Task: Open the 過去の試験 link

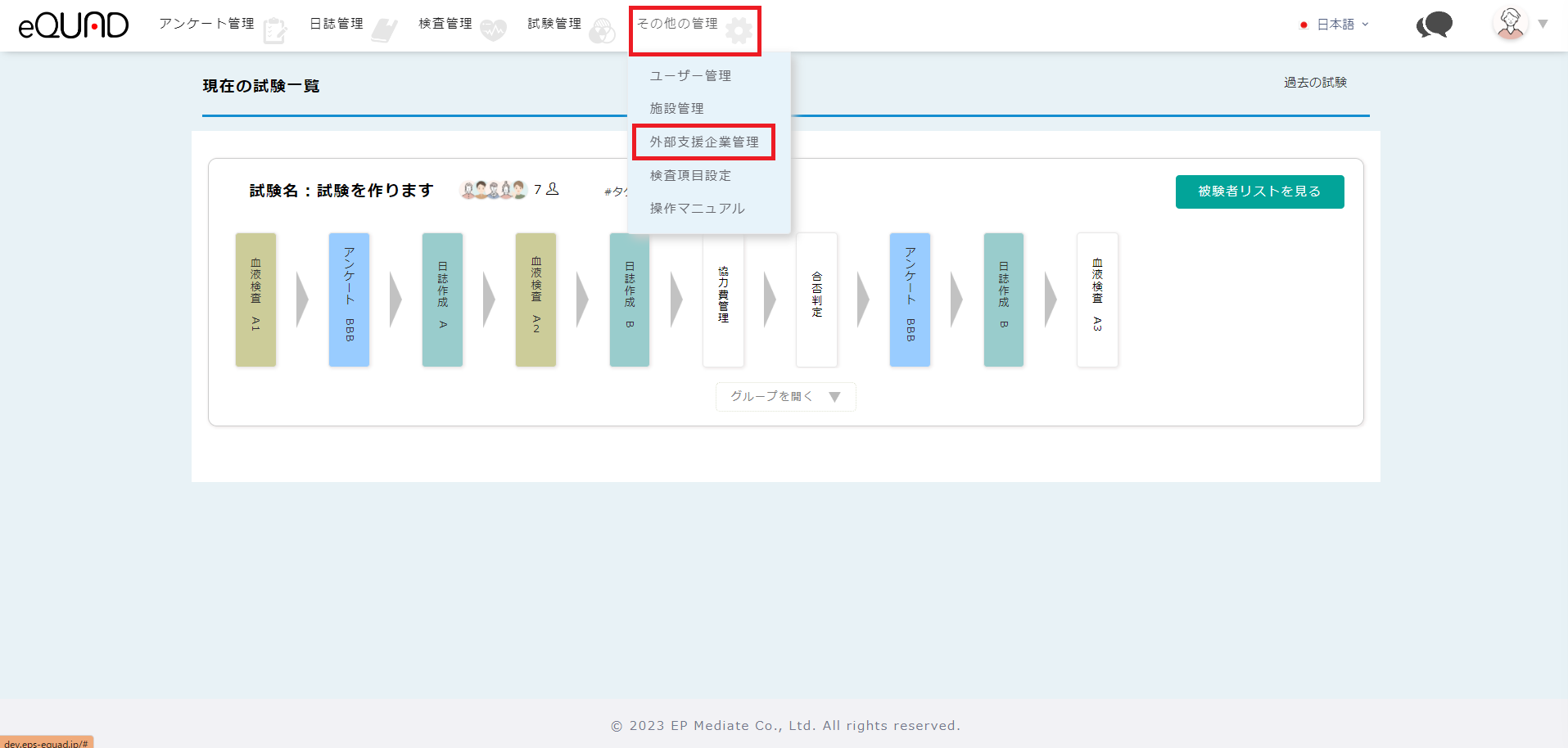Action: (1315, 83)
